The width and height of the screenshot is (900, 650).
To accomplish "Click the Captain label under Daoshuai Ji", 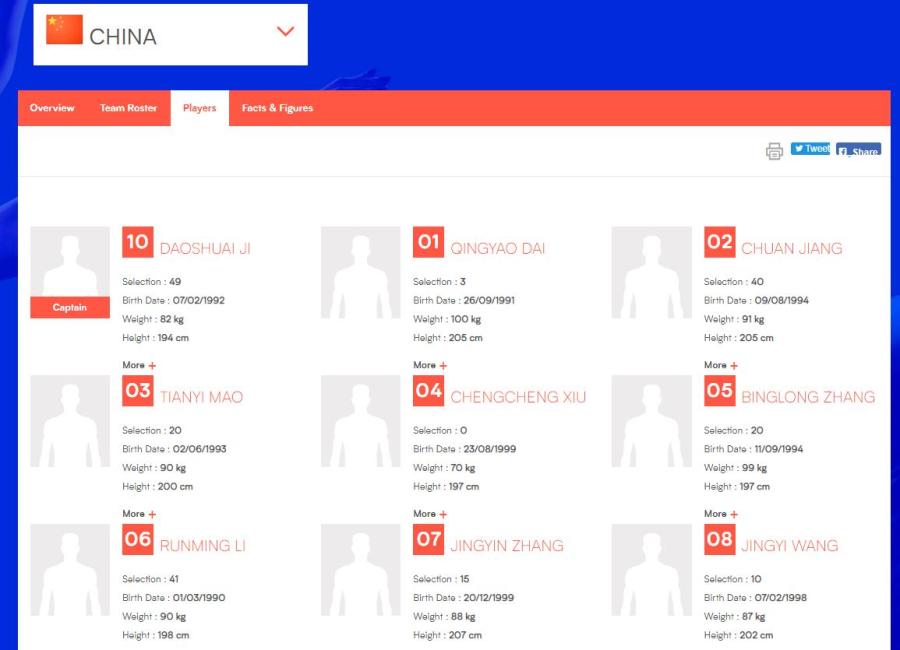I will [x=70, y=308].
